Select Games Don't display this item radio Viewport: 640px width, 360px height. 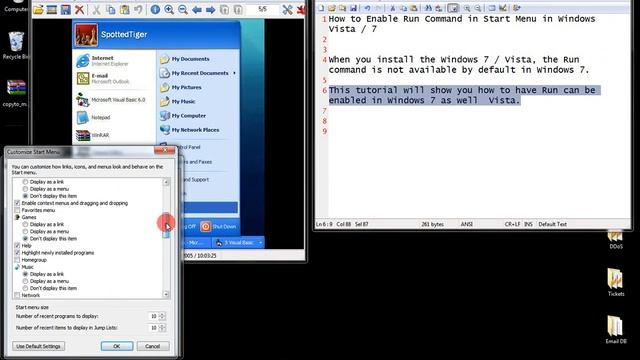pos(25,238)
